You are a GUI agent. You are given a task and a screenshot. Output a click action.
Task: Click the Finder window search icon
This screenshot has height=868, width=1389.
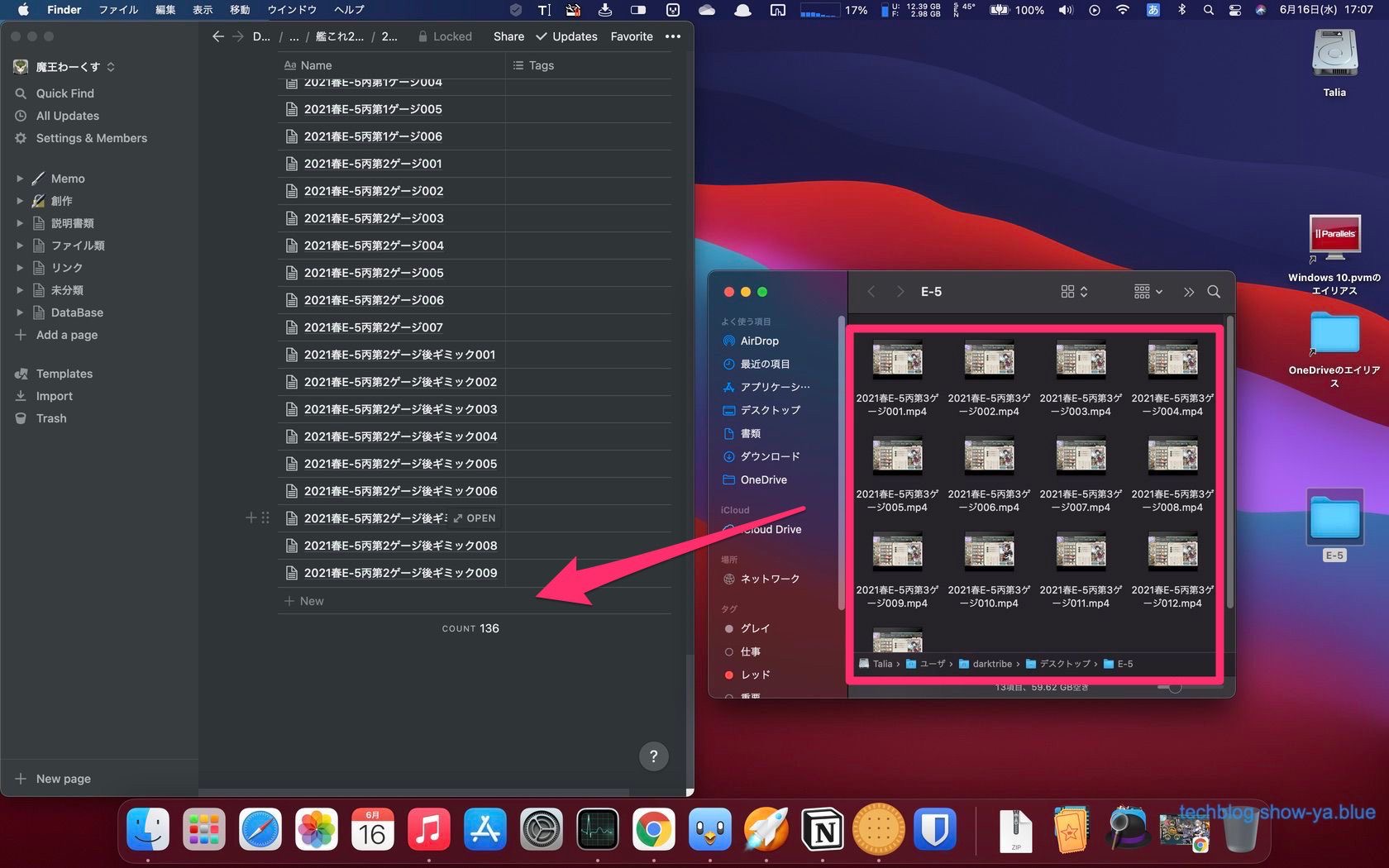click(1214, 292)
